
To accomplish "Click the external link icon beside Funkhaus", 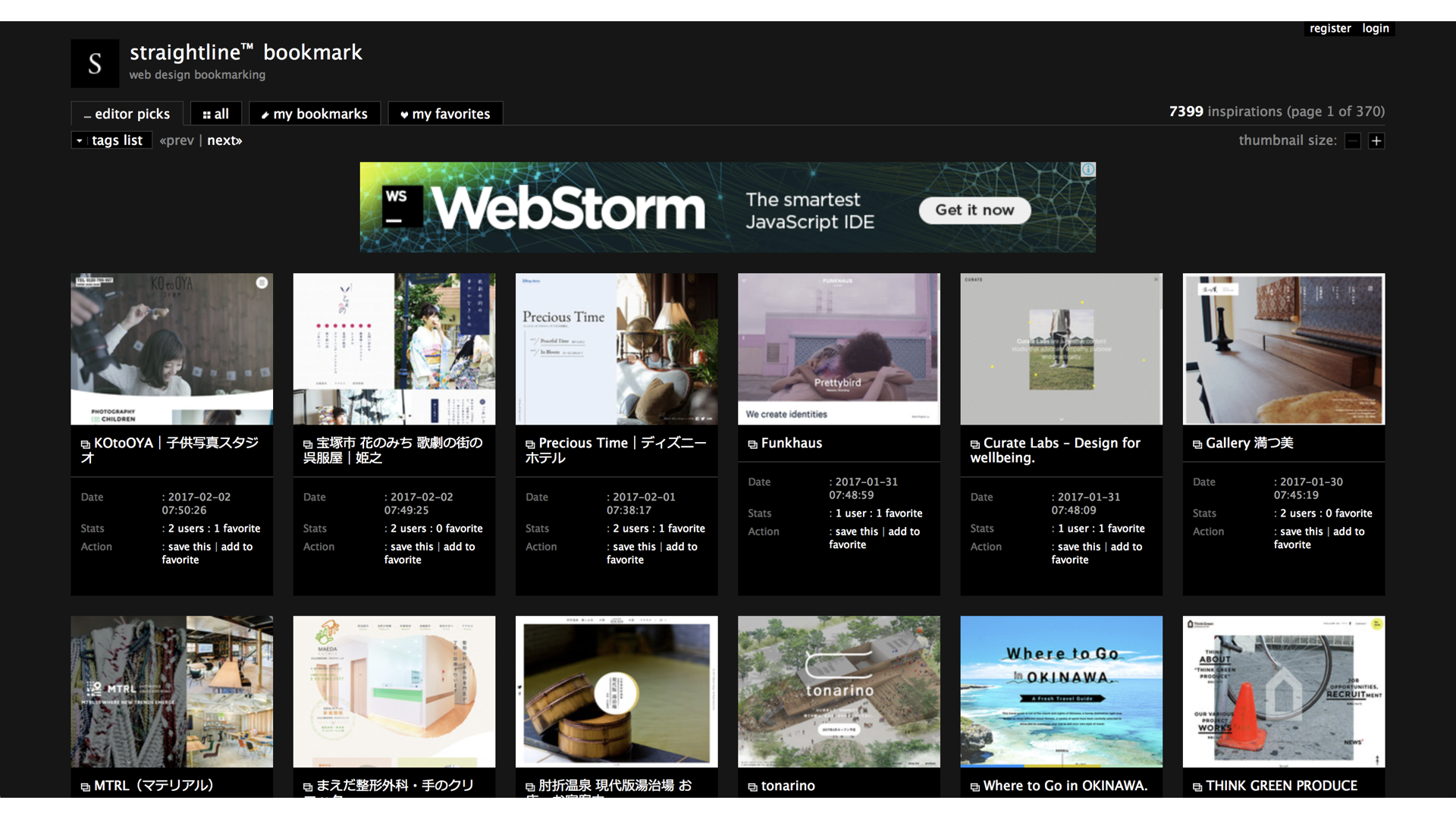I will tap(752, 444).
